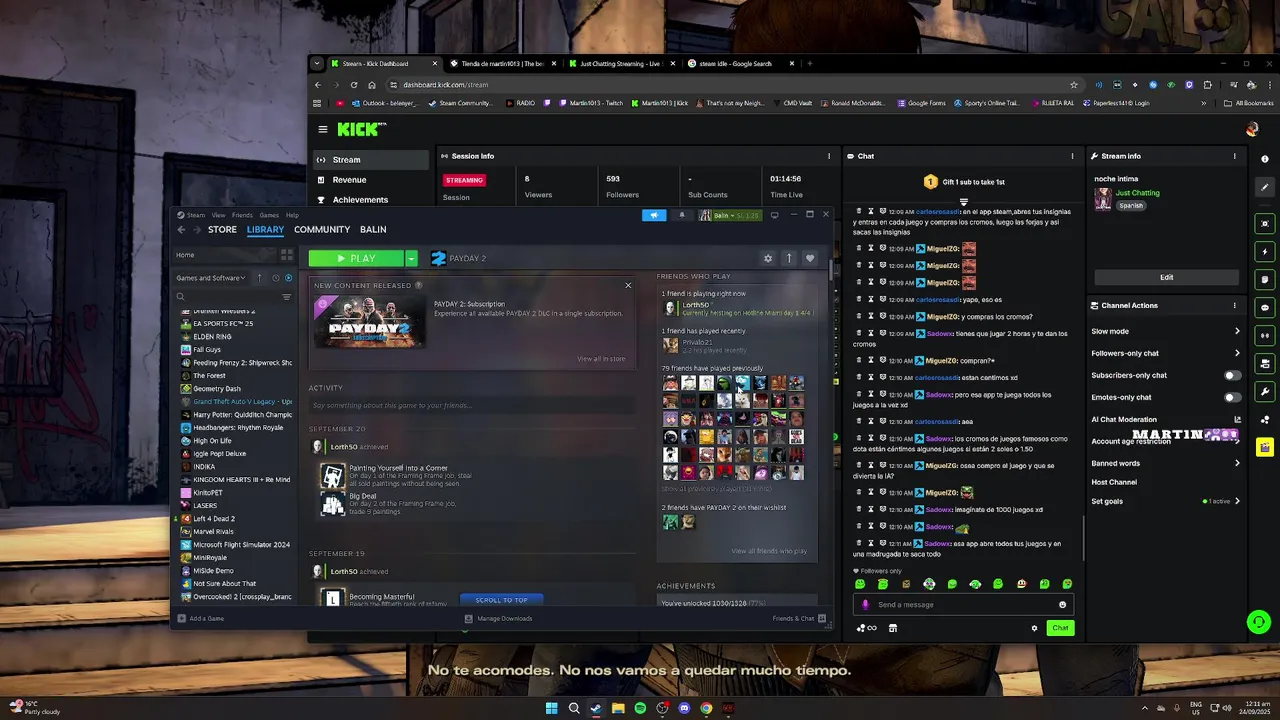This screenshot has width=1280, height=720.
Task: Toggle Emotes-only chat switch
Action: pyautogui.click(x=1233, y=397)
